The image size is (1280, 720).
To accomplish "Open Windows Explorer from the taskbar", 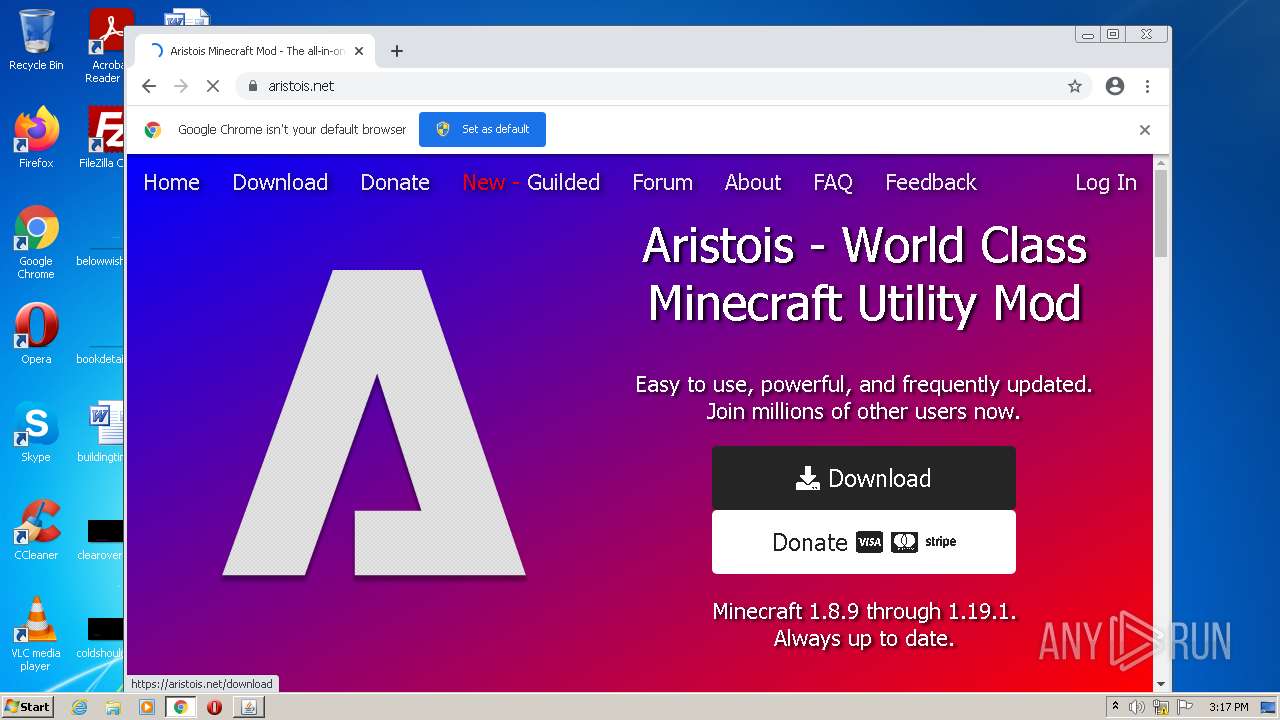I will click(x=113, y=707).
